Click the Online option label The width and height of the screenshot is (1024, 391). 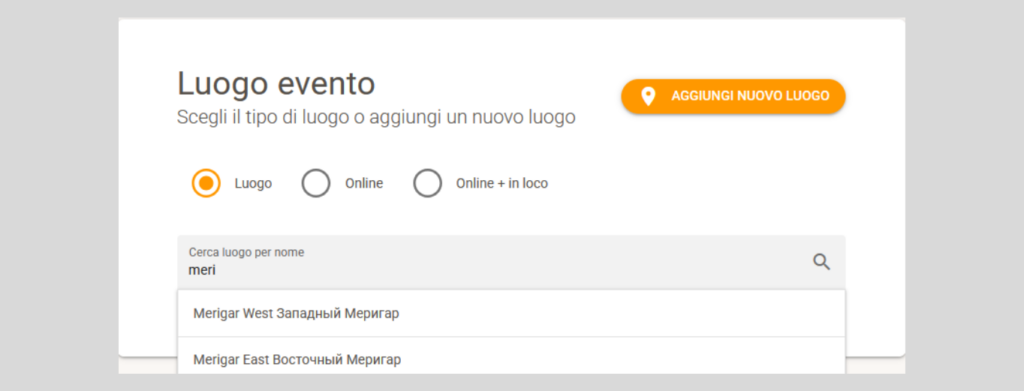pyautogui.click(x=364, y=183)
